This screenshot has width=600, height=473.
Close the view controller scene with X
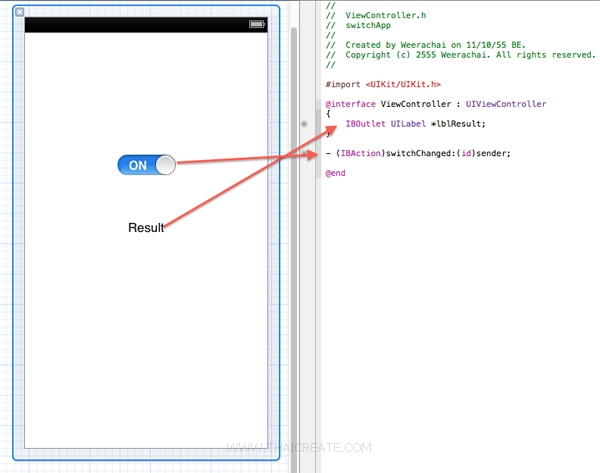click(x=20, y=12)
